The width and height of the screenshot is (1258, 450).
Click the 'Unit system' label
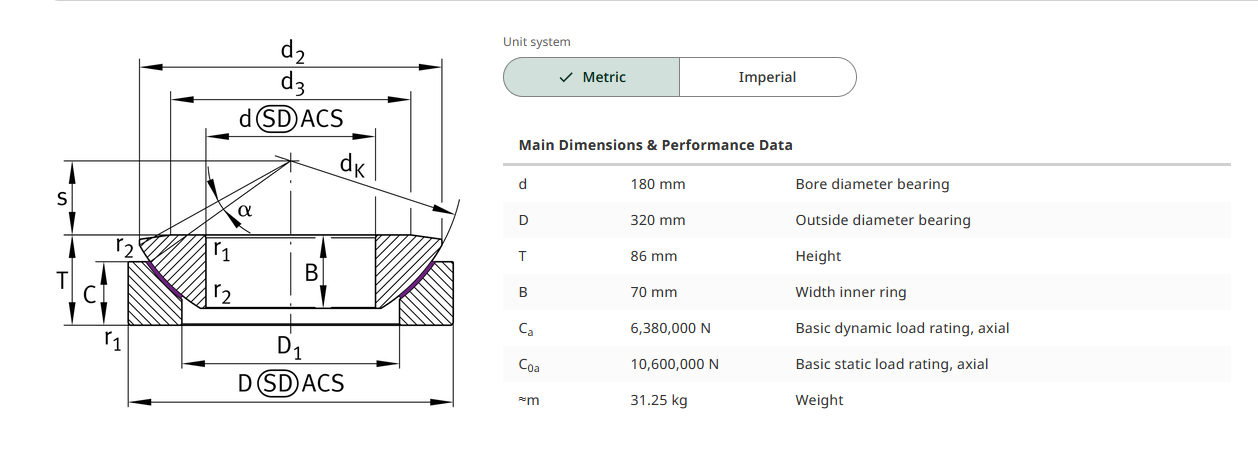[x=537, y=42]
